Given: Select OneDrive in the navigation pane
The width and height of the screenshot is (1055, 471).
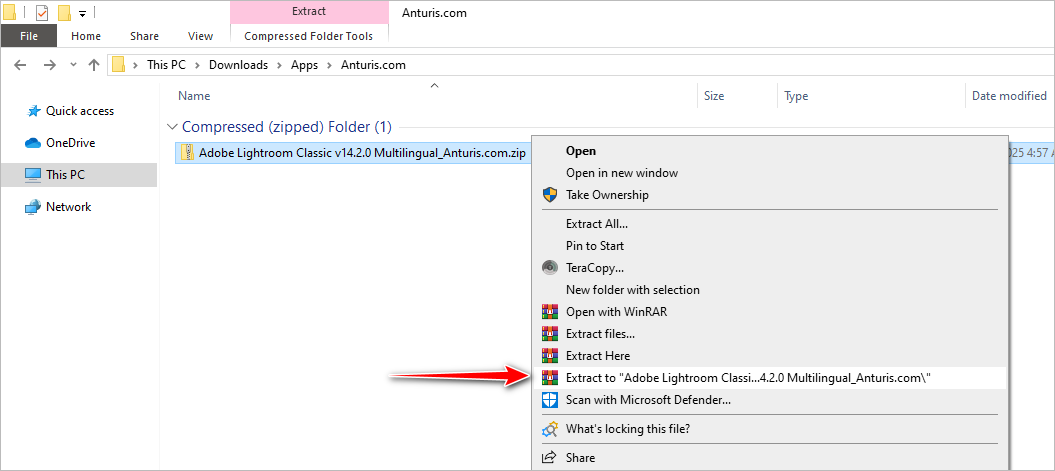Looking at the screenshot, I should [70, 143].
